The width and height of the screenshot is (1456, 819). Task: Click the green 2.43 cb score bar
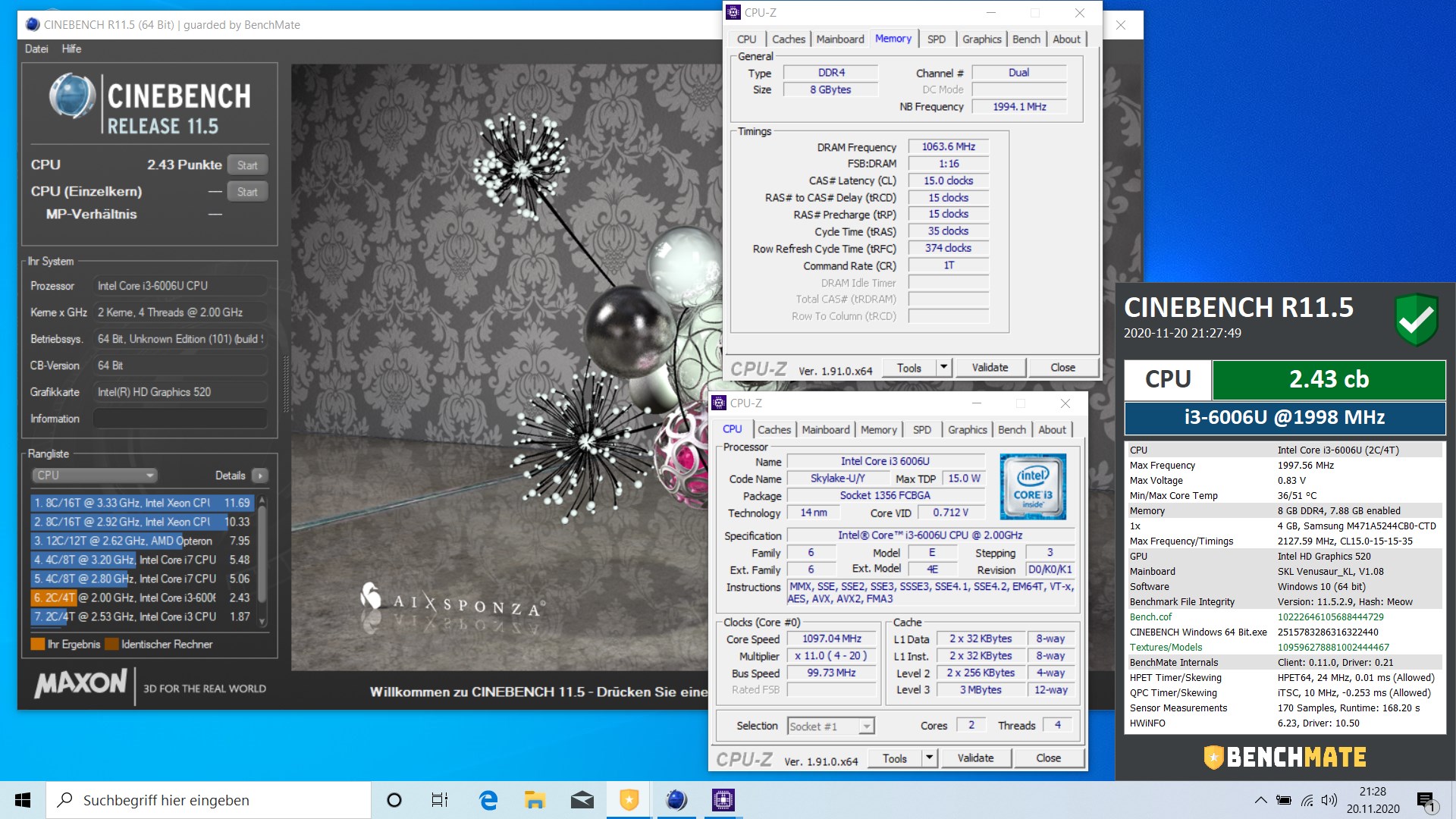[1329, 379]
